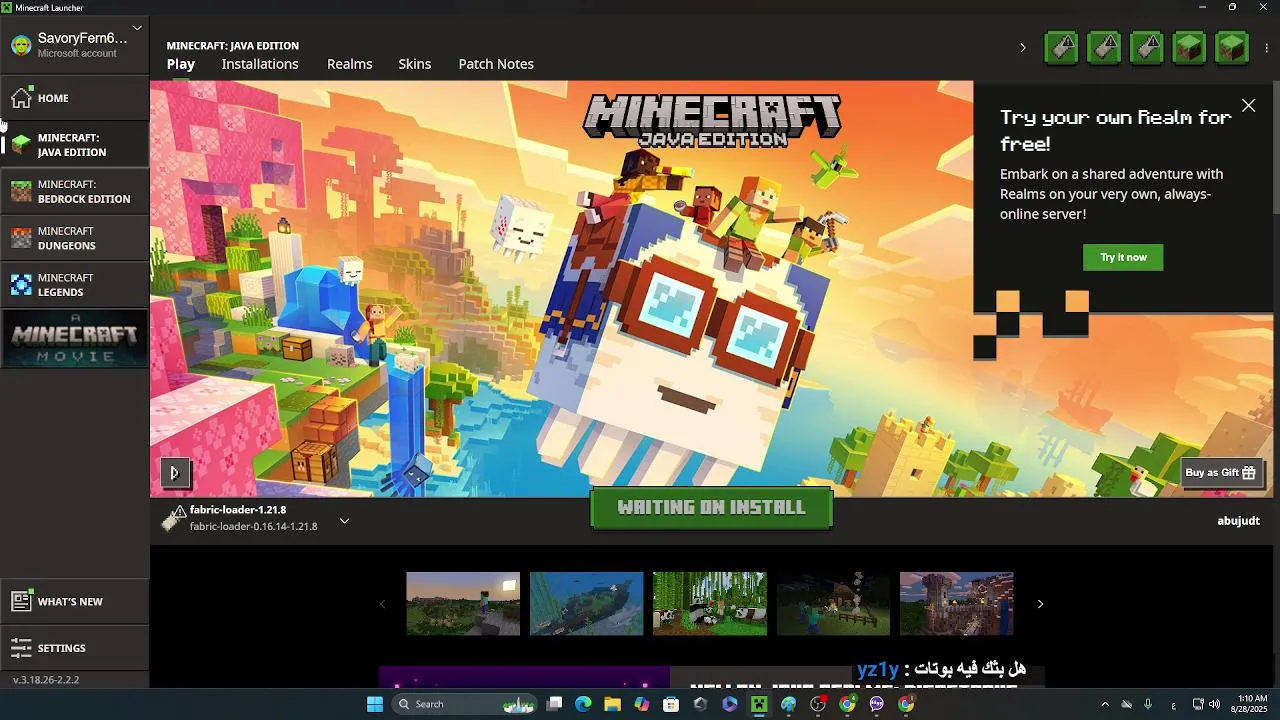This screenshot has height=720, width=1280.
Task: Open Copilot from the taskbar
Action: click(x=642, y=704)
